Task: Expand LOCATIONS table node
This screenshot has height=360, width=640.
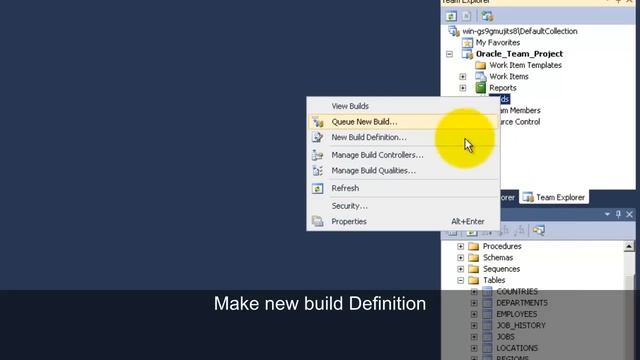Action: coord(473,348)
